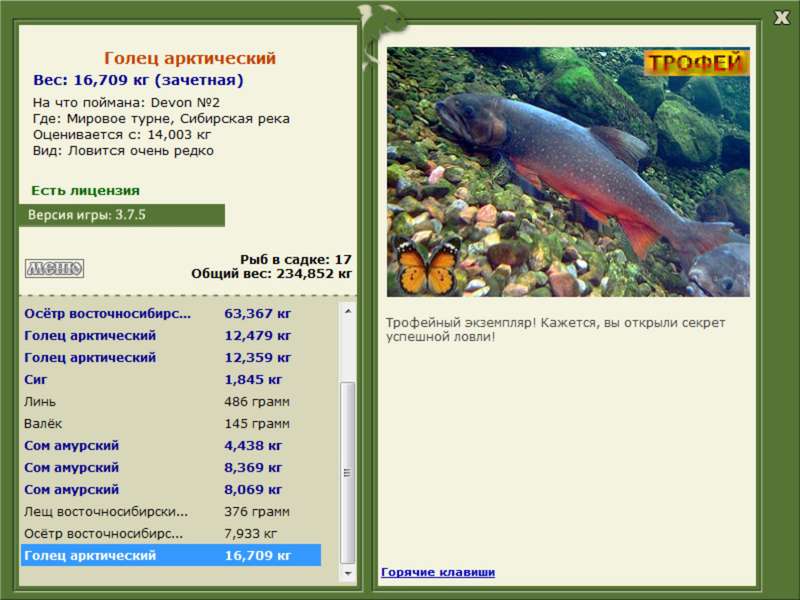Viewport: 800px width, 600px height.
Task: Select Сом амурский 8,369 кг row
Action: point(171,467)
